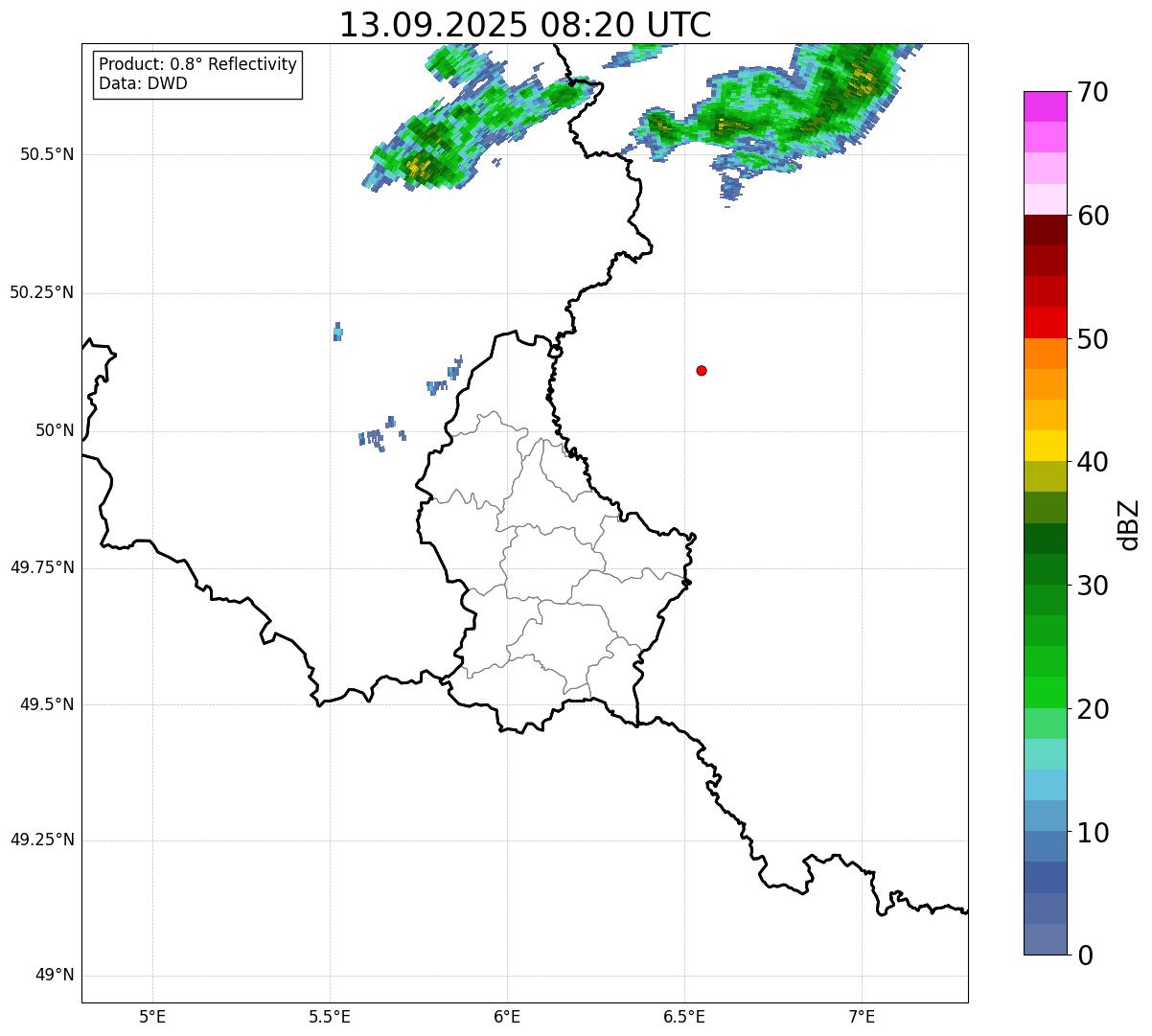
Task: Click the yellow colorbar segment at 40
Action: 1045,446
